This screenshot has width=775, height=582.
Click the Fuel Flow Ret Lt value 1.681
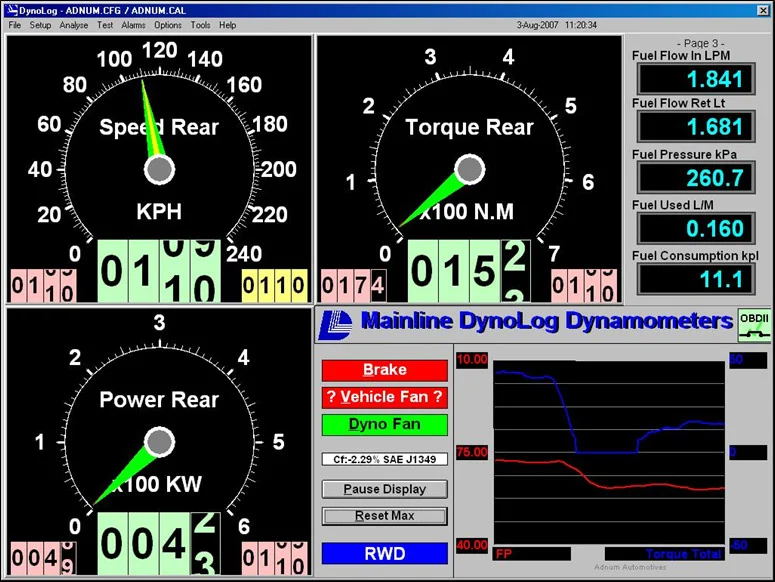[696, 127]
